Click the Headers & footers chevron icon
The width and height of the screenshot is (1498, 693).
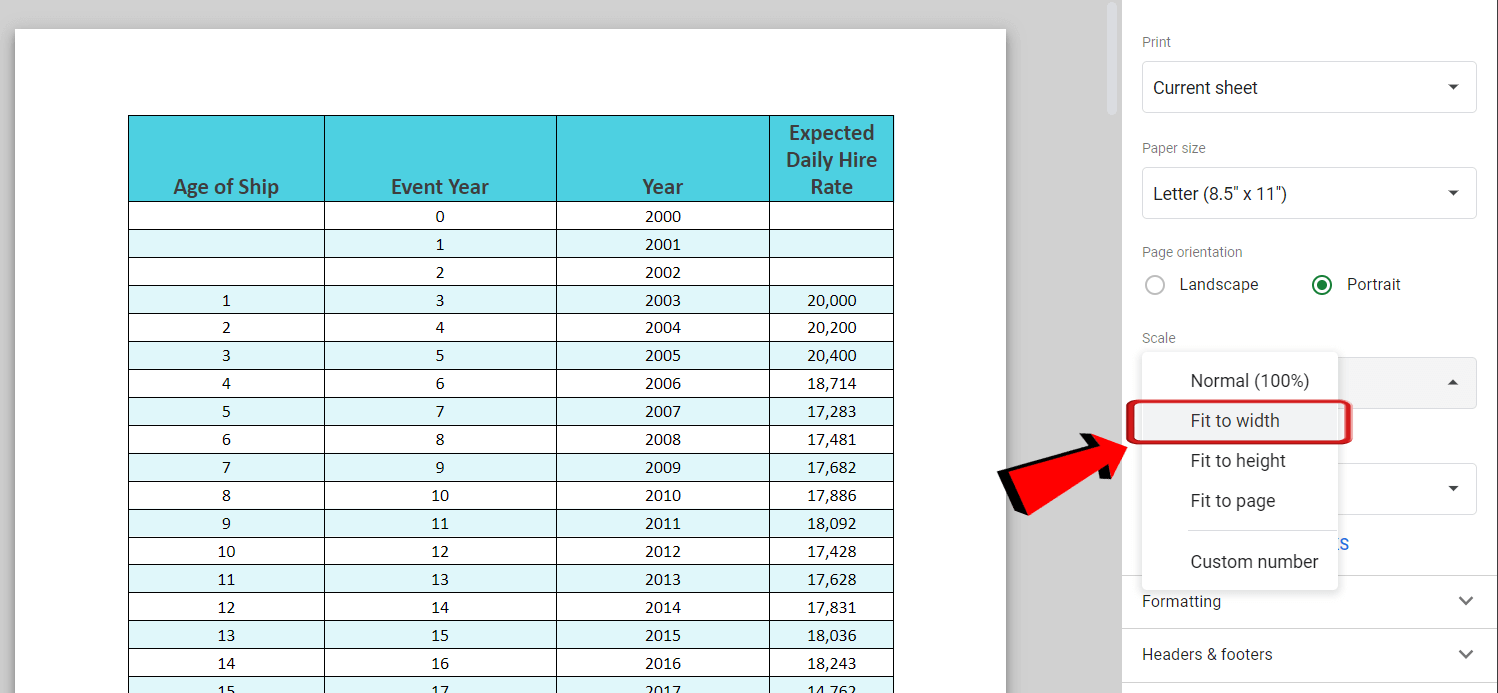[1467, 654]
